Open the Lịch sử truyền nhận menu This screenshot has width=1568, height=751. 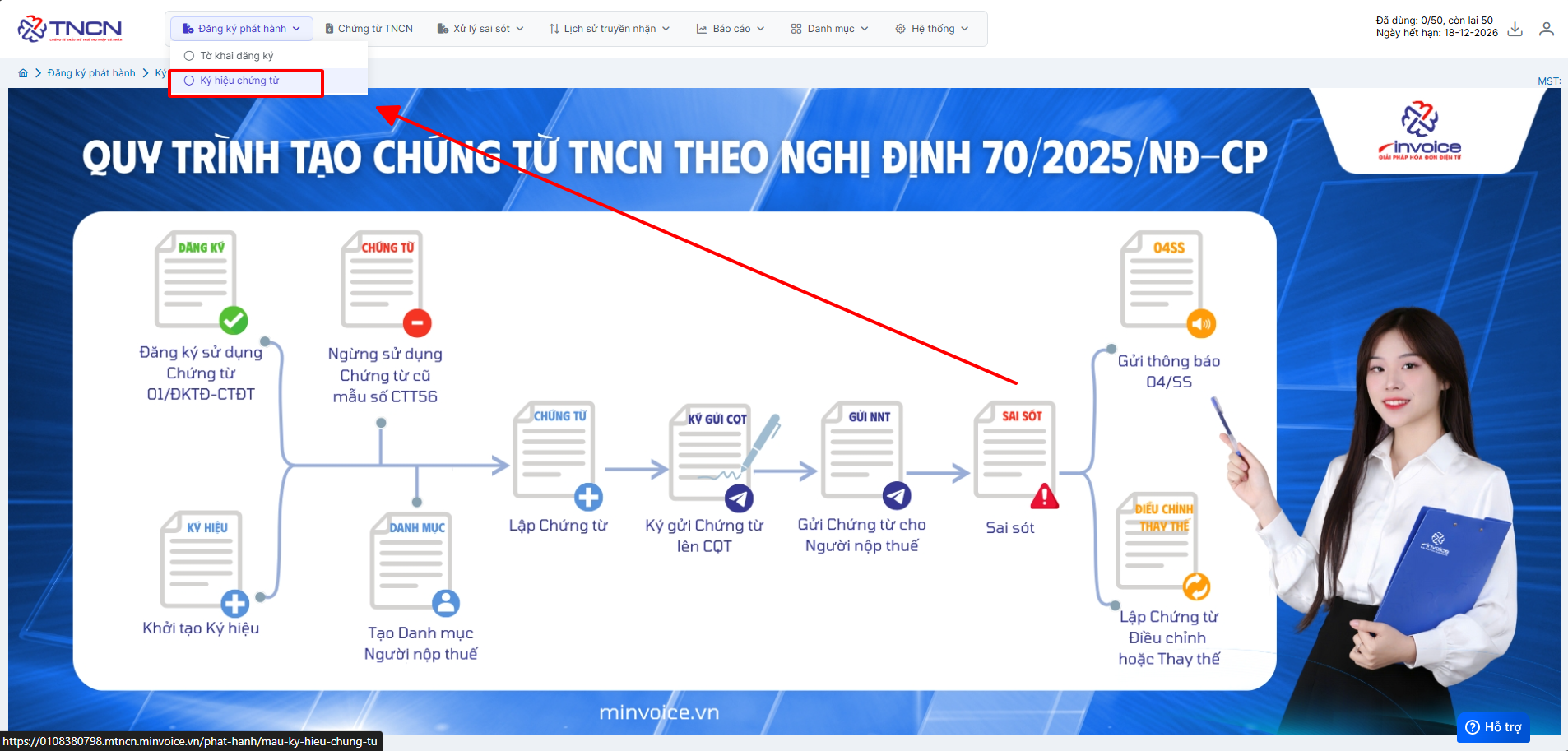(x=610, y=29)
